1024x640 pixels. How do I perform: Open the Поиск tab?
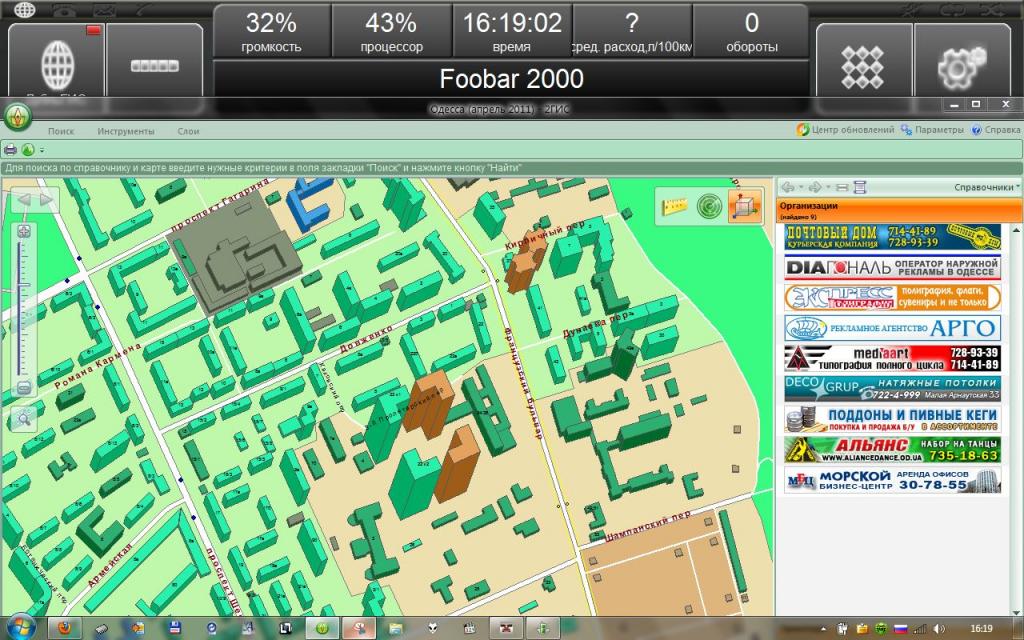pyautogui.click(x=61, y=131)
